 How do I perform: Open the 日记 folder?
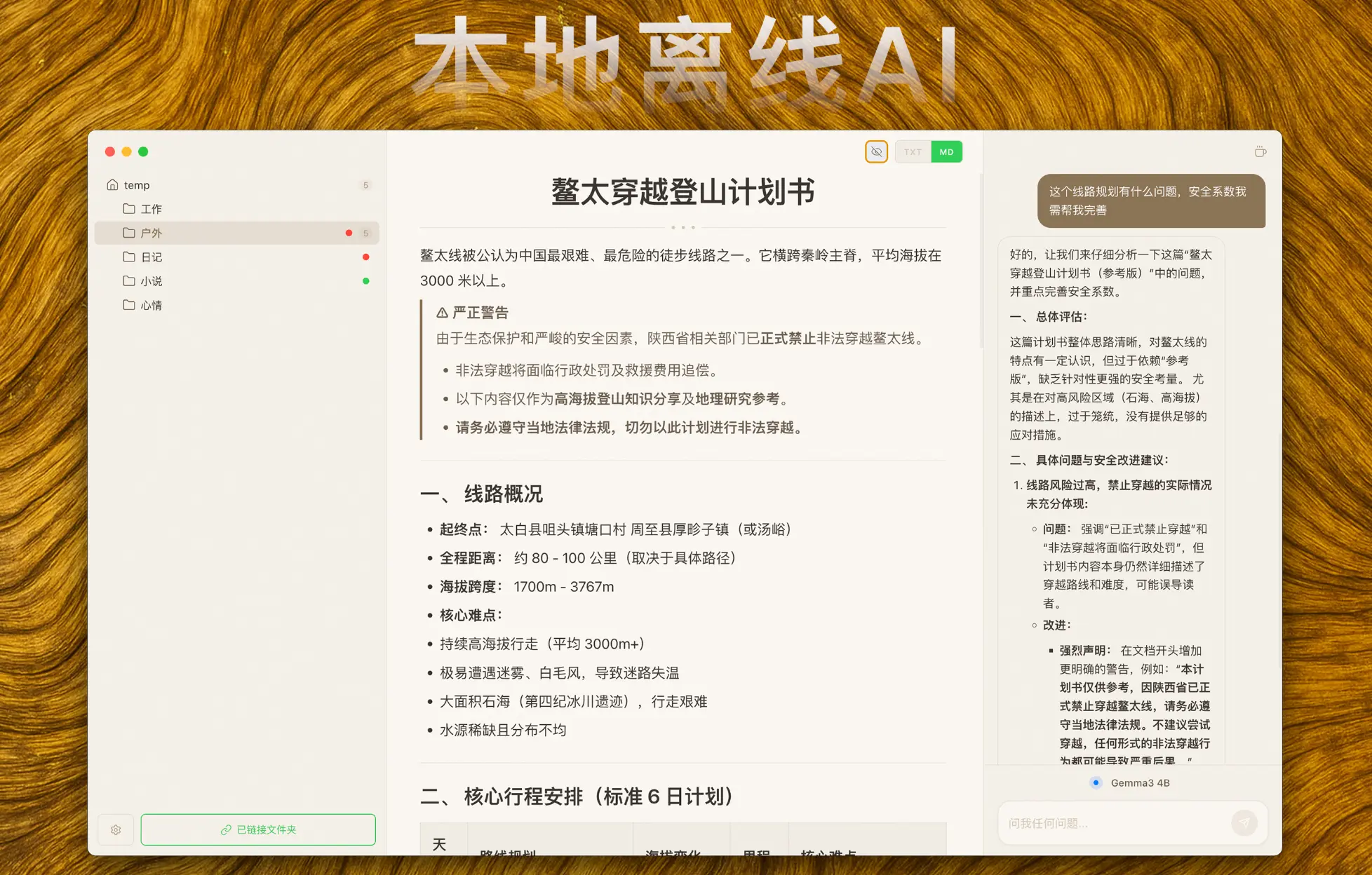click(x=151, y=257)
